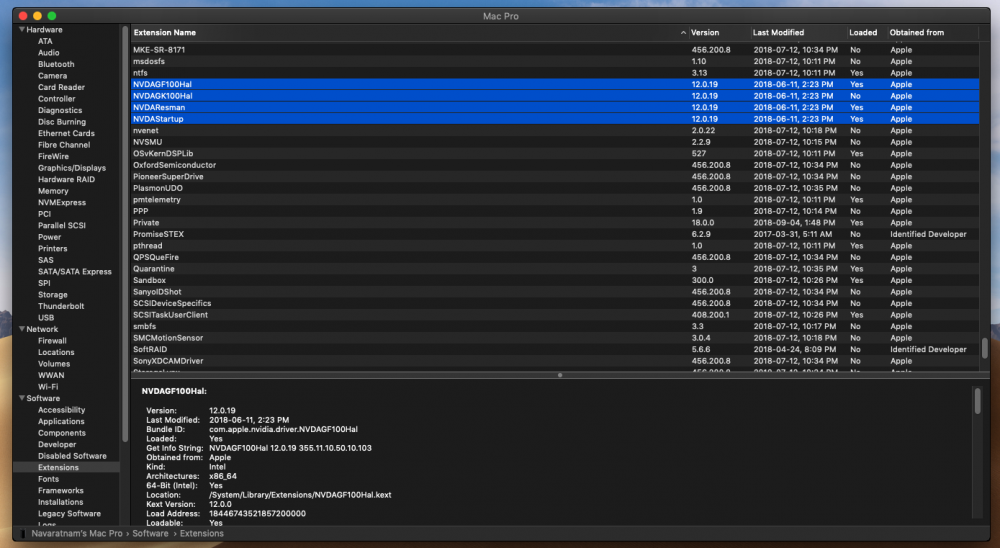Click Navaratnam's Mac Pro in path bar
The height and width of the screenshot is (548, 1000).
pos(77,533)
